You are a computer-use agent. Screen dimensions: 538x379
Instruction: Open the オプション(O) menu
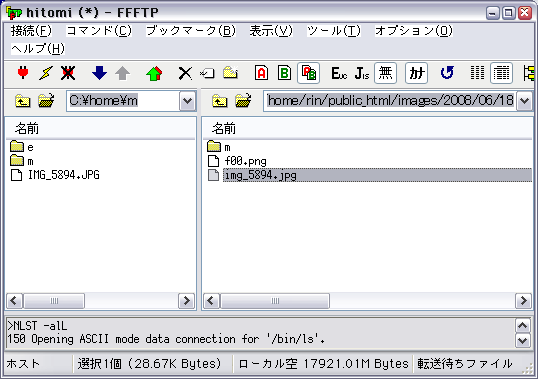[414, 31]
